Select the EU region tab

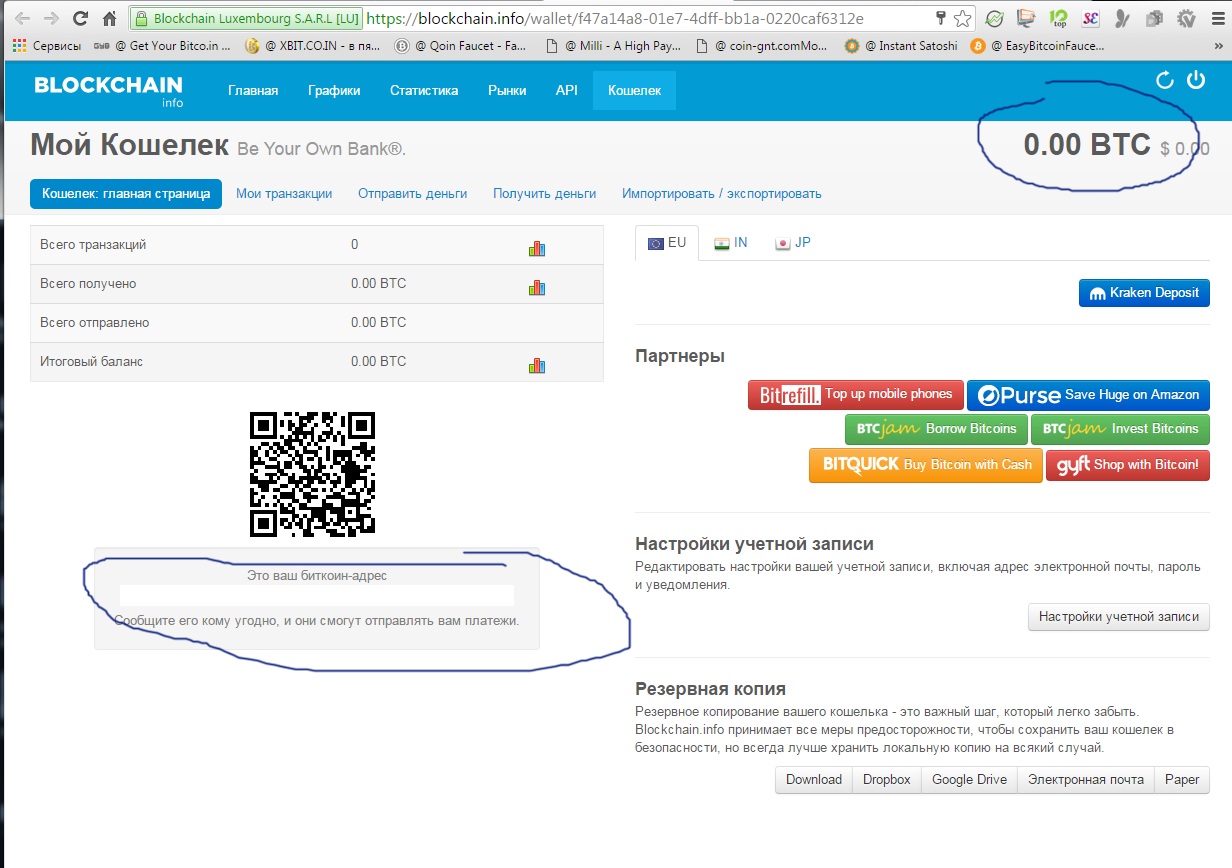tap(667, 243)
